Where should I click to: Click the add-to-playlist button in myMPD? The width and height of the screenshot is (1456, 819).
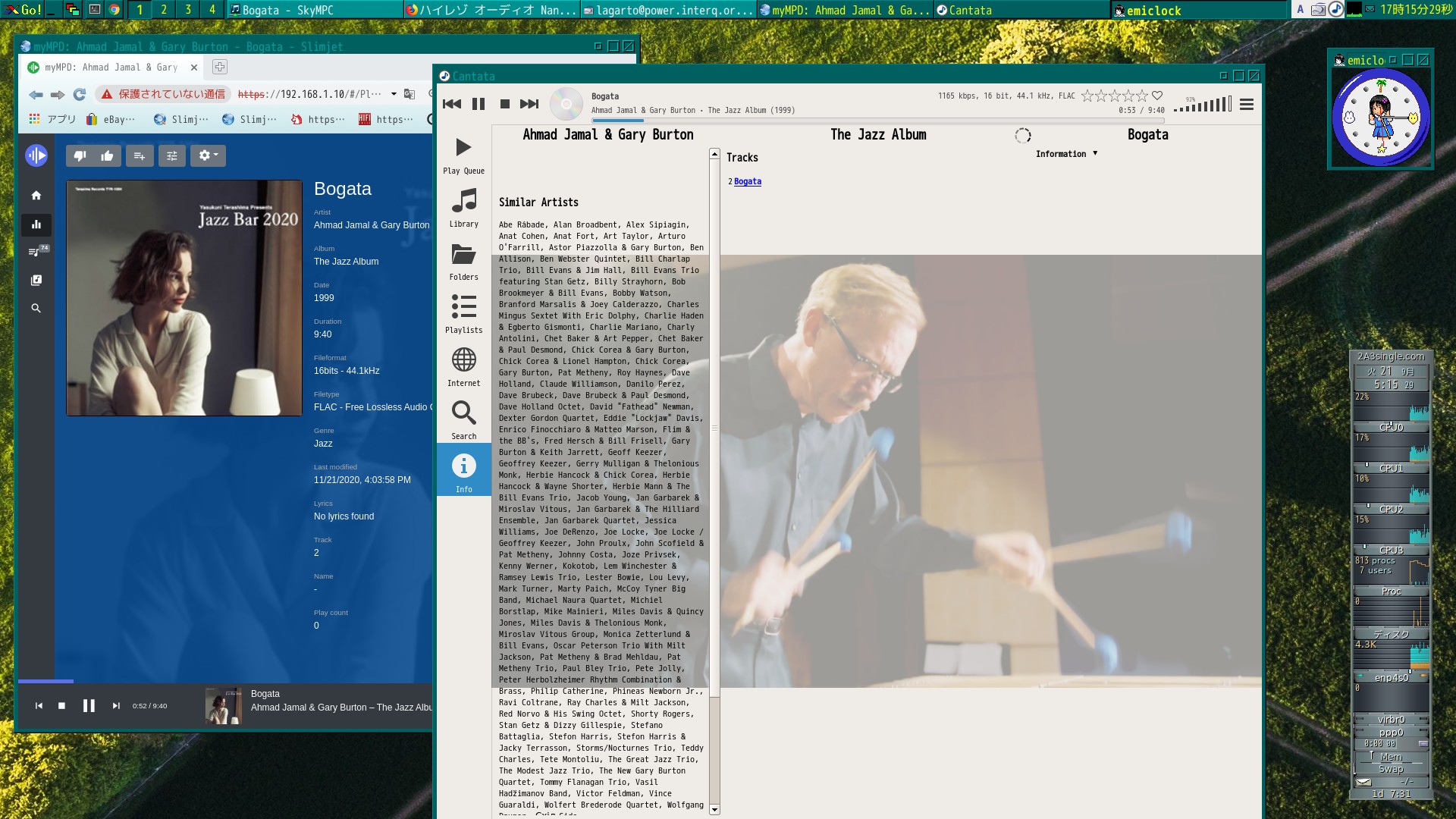pos(140,156)
